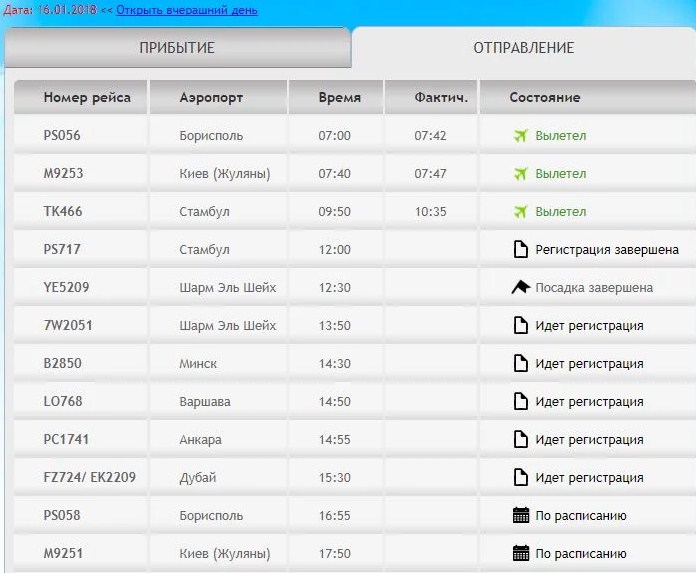Click the calendar icon for flight PS058
Image resolution: width=696 pixels, height=573 pixels.
click(x=519, y=516)
